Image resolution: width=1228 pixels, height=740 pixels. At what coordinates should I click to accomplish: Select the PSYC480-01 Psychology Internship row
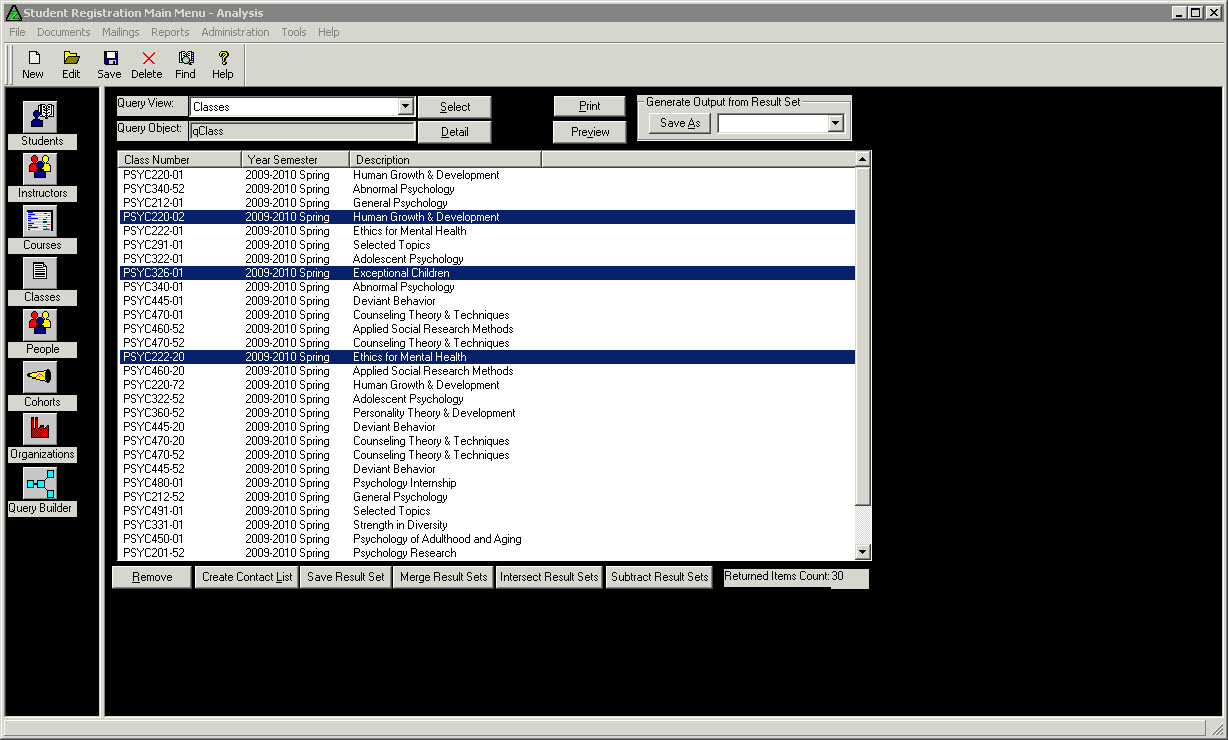(404, 483)
